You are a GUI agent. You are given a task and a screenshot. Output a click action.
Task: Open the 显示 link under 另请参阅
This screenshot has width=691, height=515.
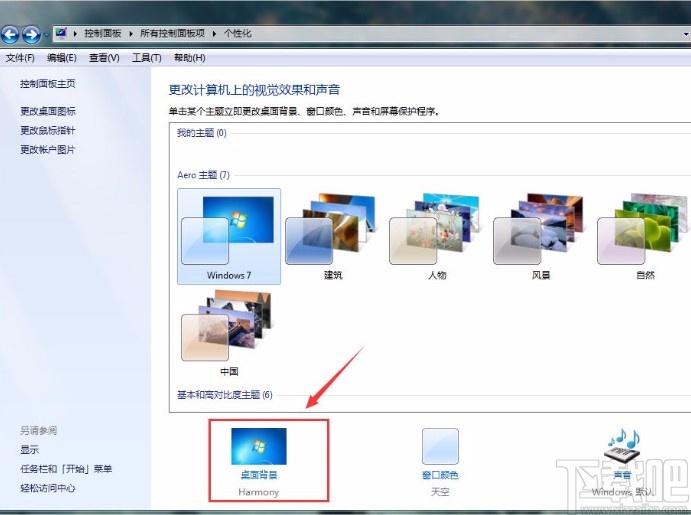click(30, 450)
